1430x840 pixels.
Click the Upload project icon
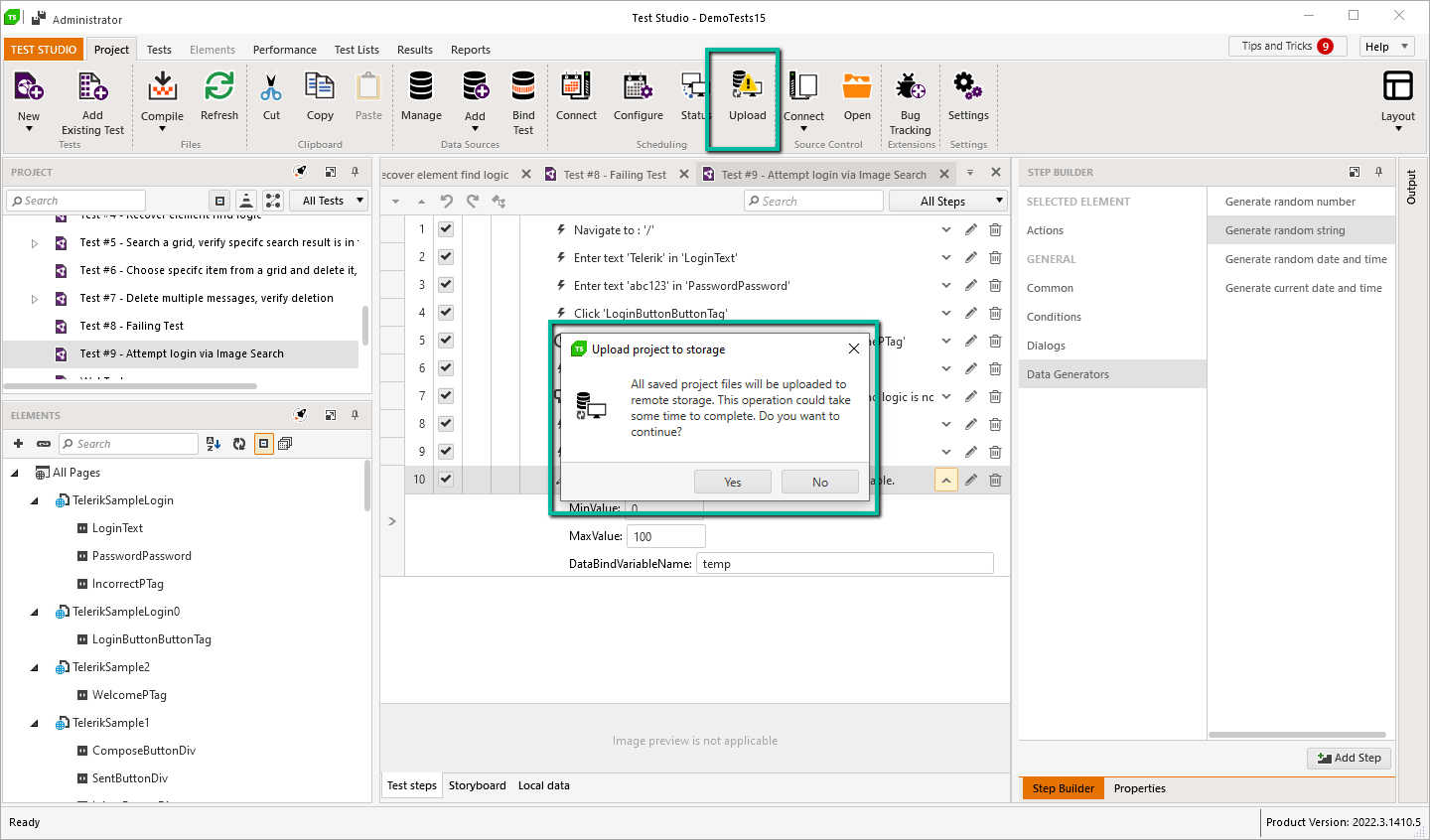click(747, 87)
